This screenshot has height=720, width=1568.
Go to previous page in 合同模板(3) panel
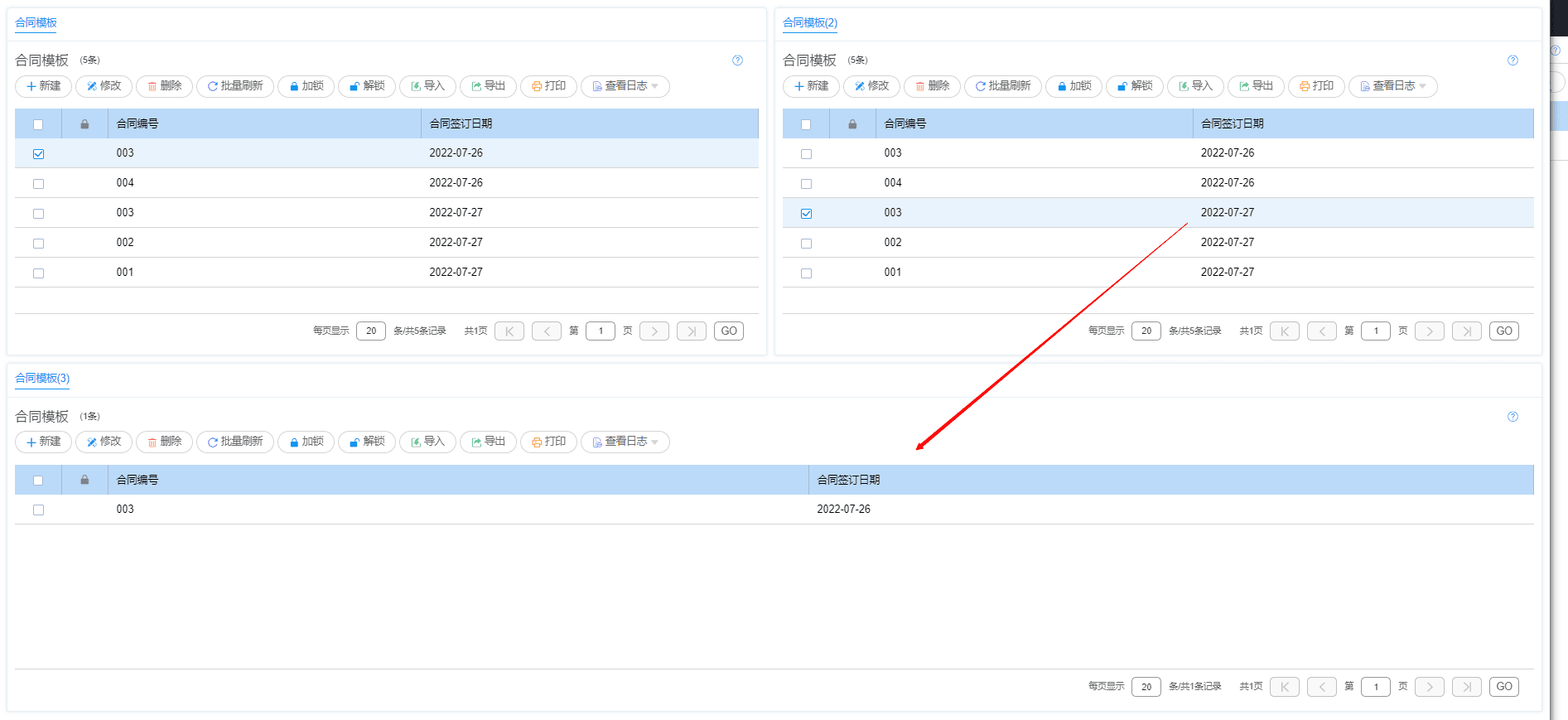click(1322, 687)
